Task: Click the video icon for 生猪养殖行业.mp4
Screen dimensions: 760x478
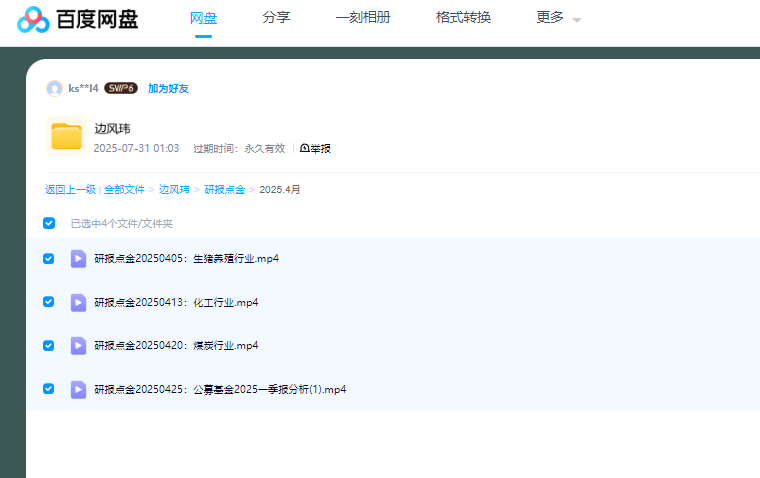Action: [x=78, y=258]
